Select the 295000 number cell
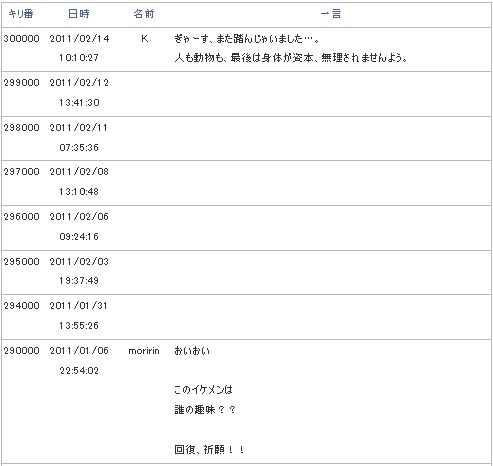Screen dimensions: 493x466 [21, 262]
